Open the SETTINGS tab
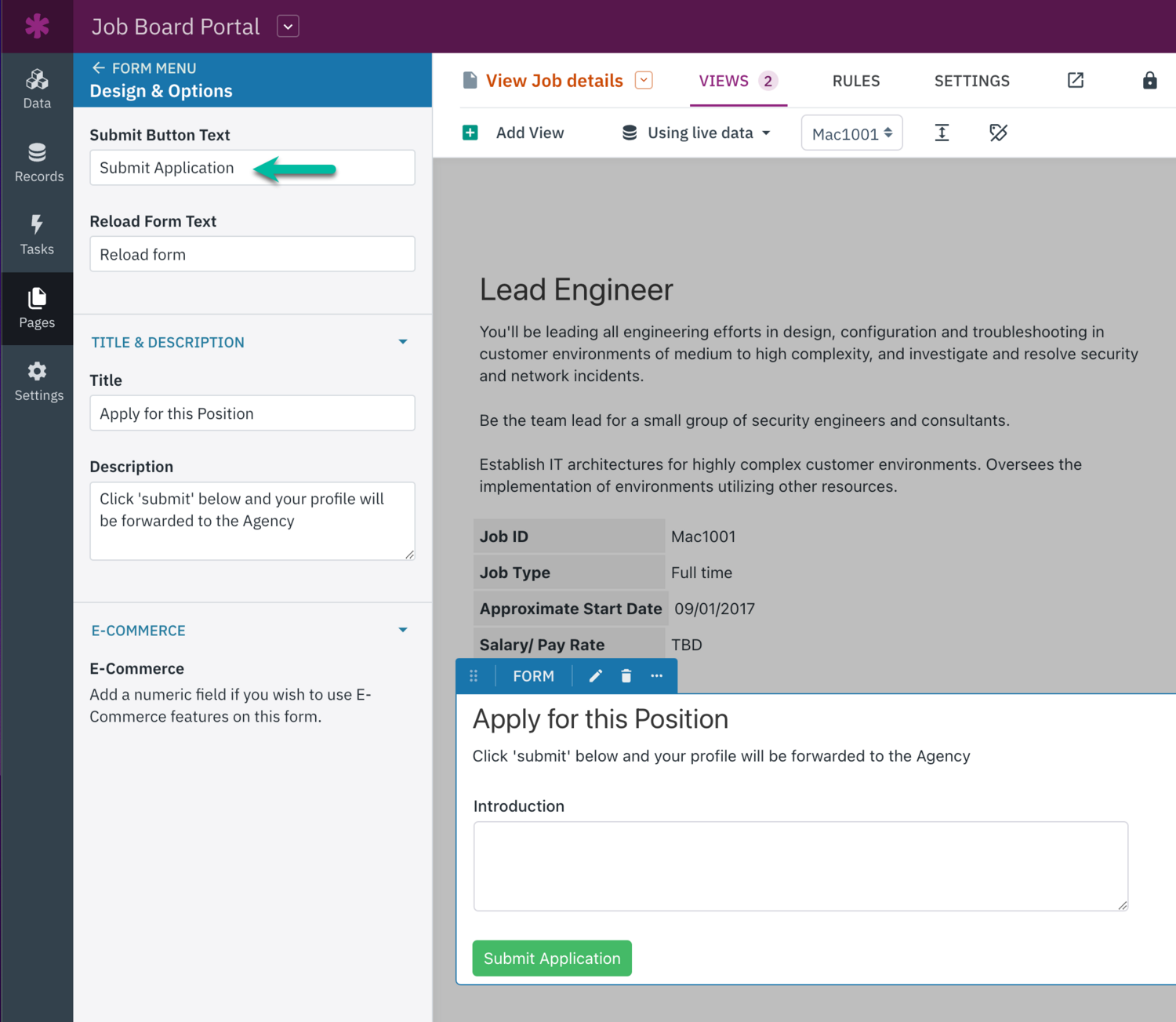1176x1022 pixels. tap(971, 81)
